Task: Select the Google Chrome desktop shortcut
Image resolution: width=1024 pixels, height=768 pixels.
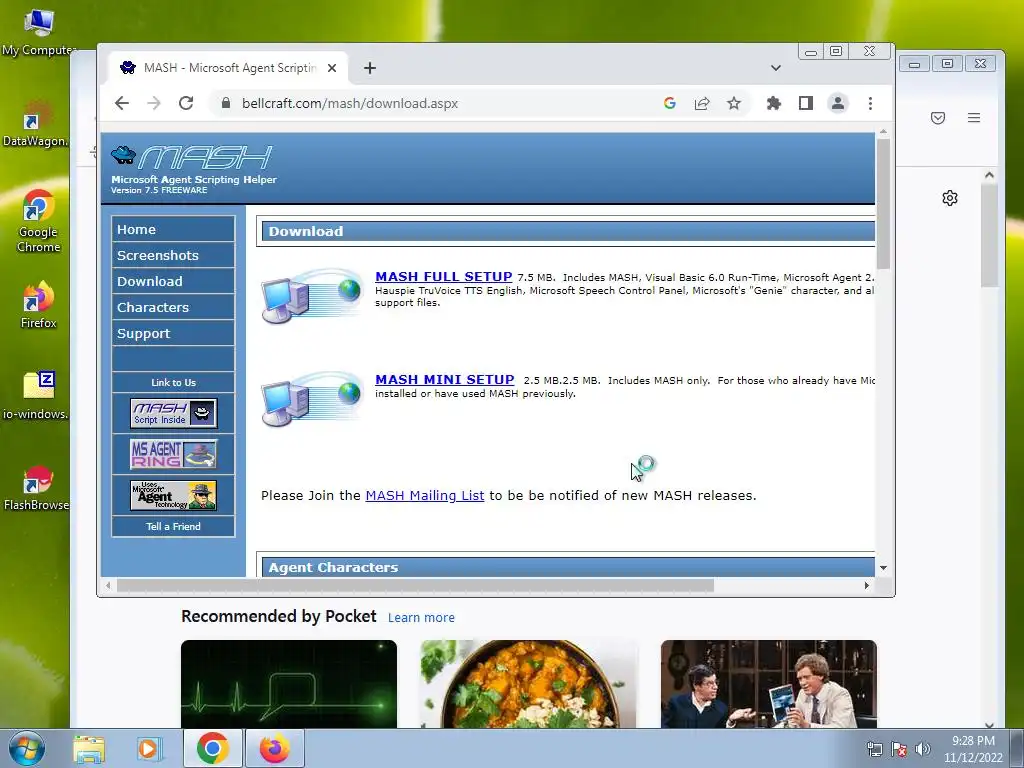Action: pyautogui.click(x=38, y=221)
